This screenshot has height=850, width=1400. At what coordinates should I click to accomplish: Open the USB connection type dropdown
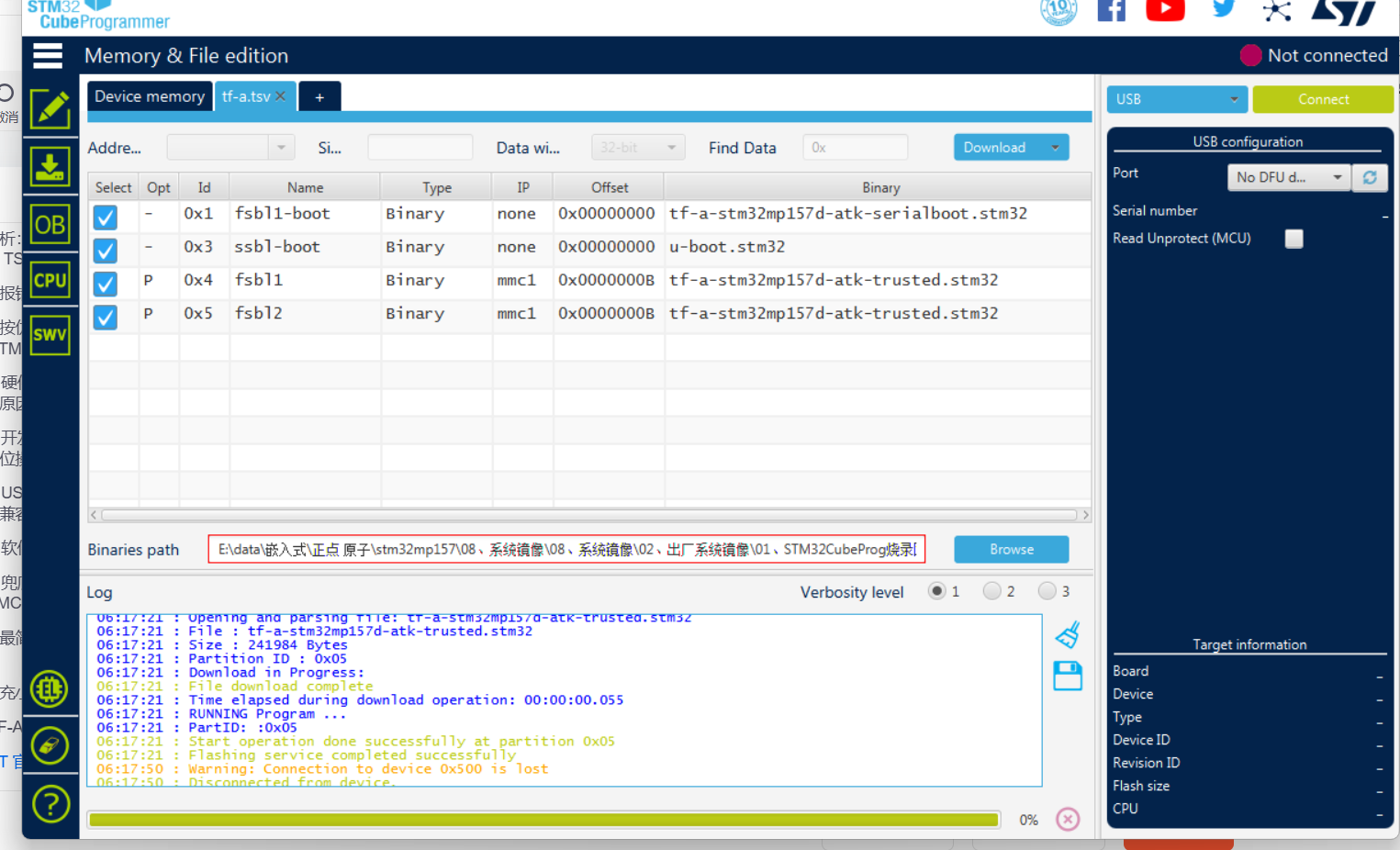(x=1178, y=99)
